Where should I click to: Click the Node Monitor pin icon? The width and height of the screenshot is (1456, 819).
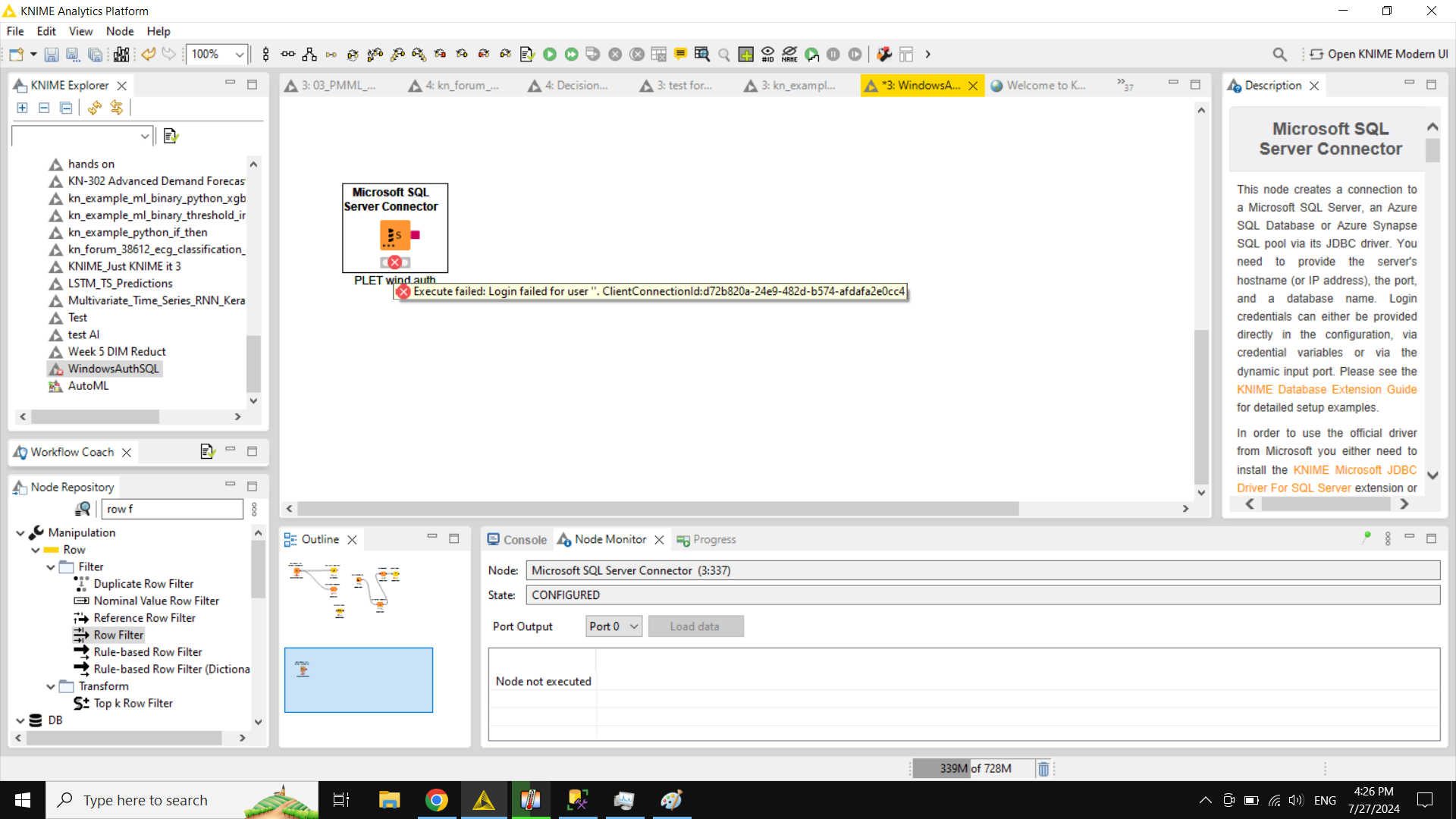pyautogui.click(x=1367, y=538)
